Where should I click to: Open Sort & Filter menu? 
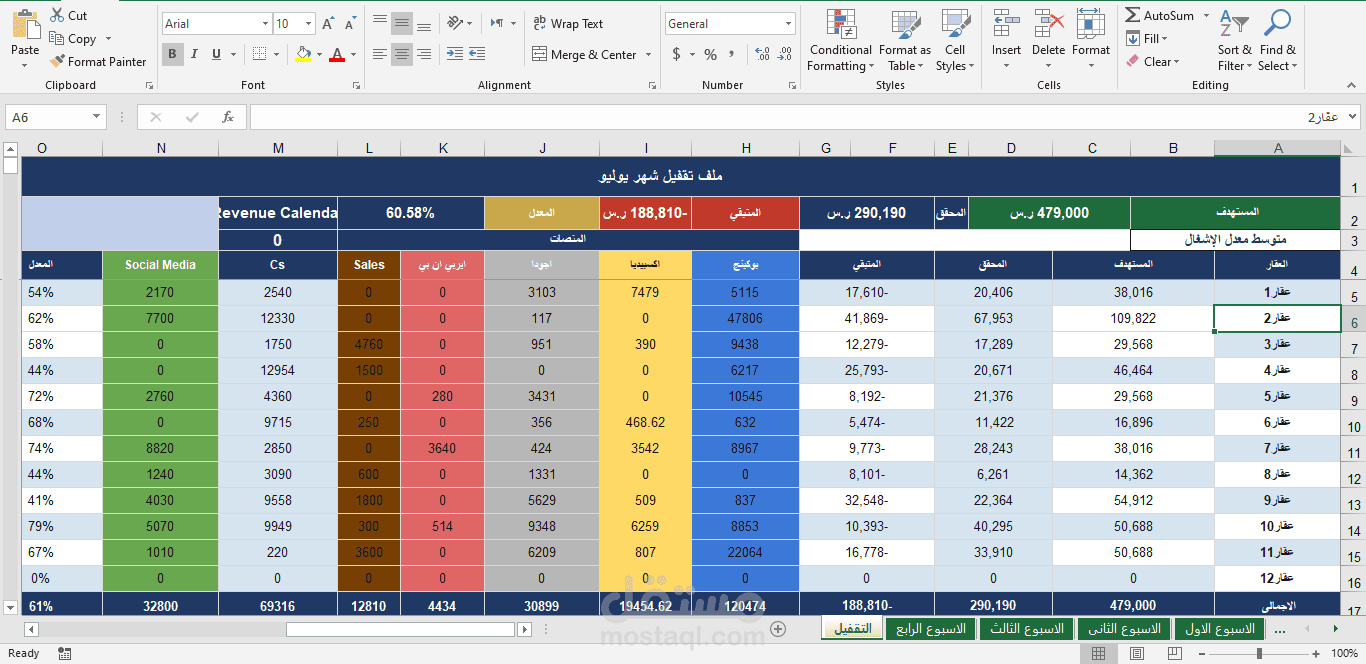(1234, 41)
